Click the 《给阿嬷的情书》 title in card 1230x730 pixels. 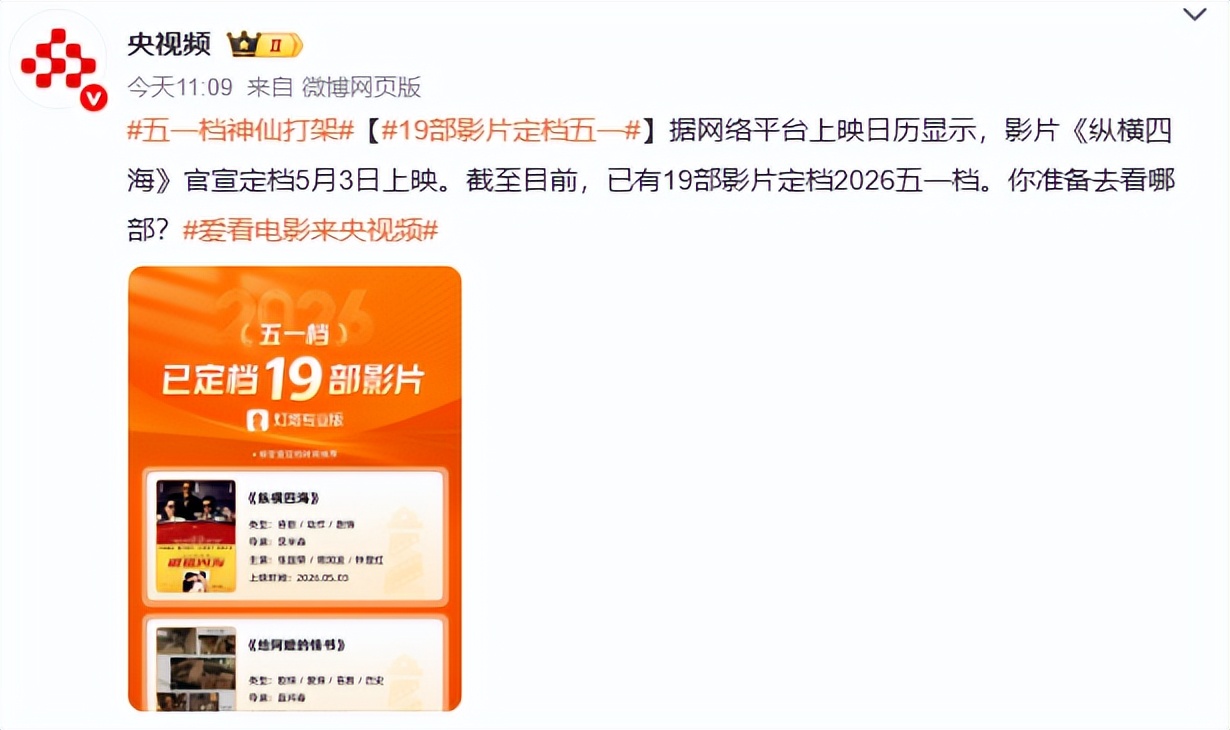tap(296, 645)
